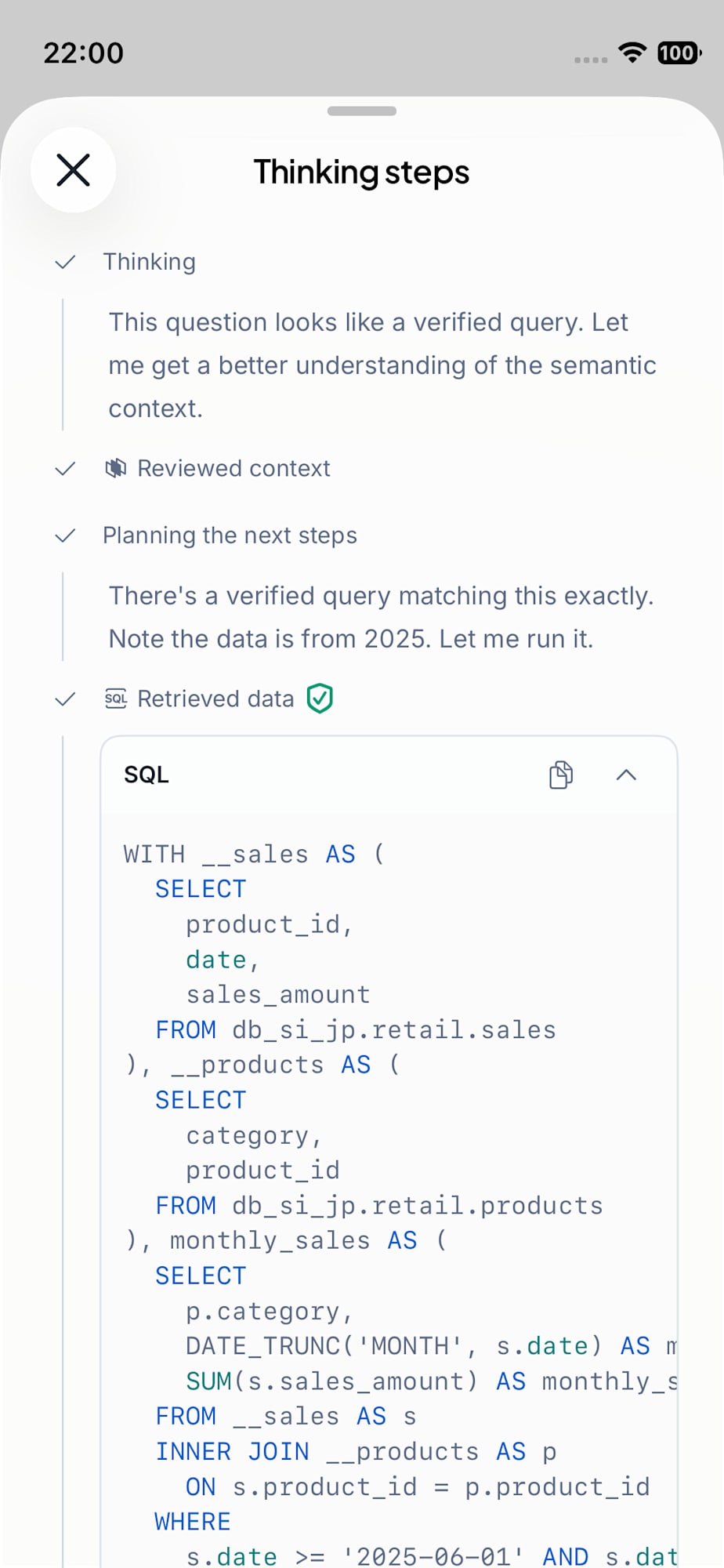Tap the Wi-Fi status icon
The height and width of the screenshot is (1568, 724).
click(x=632, y=53)
